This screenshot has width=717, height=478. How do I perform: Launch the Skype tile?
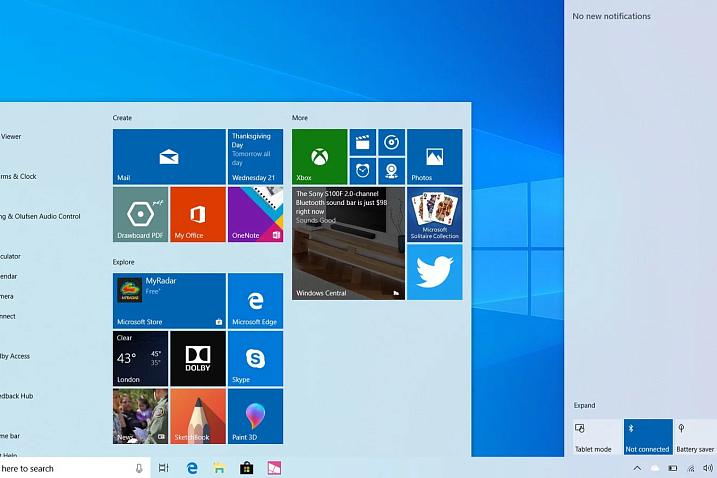click(x=256, y=359)
